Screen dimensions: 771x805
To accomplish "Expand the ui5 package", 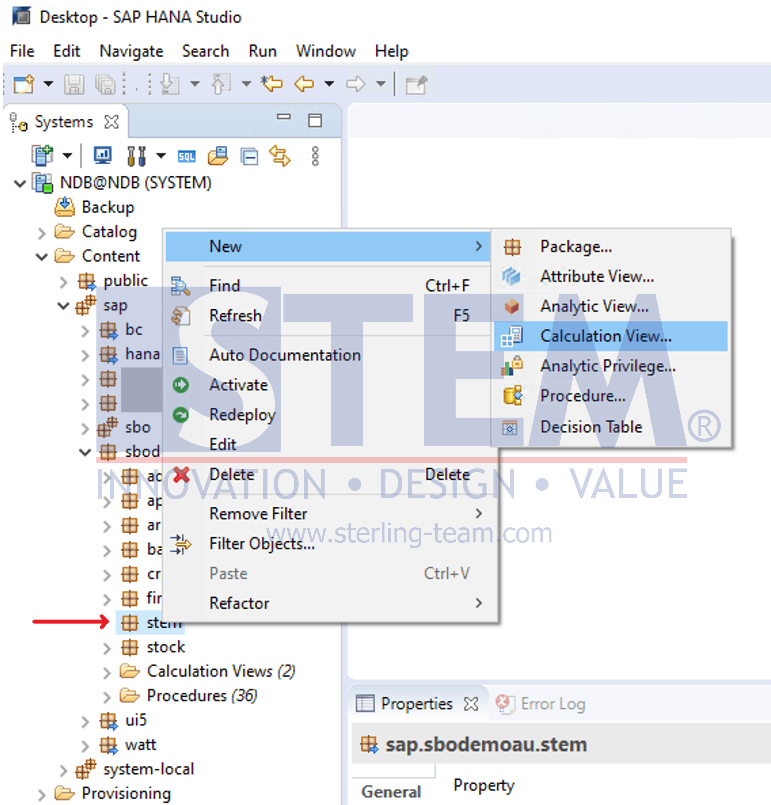I will pyautogui.click(x=85, y=721).
